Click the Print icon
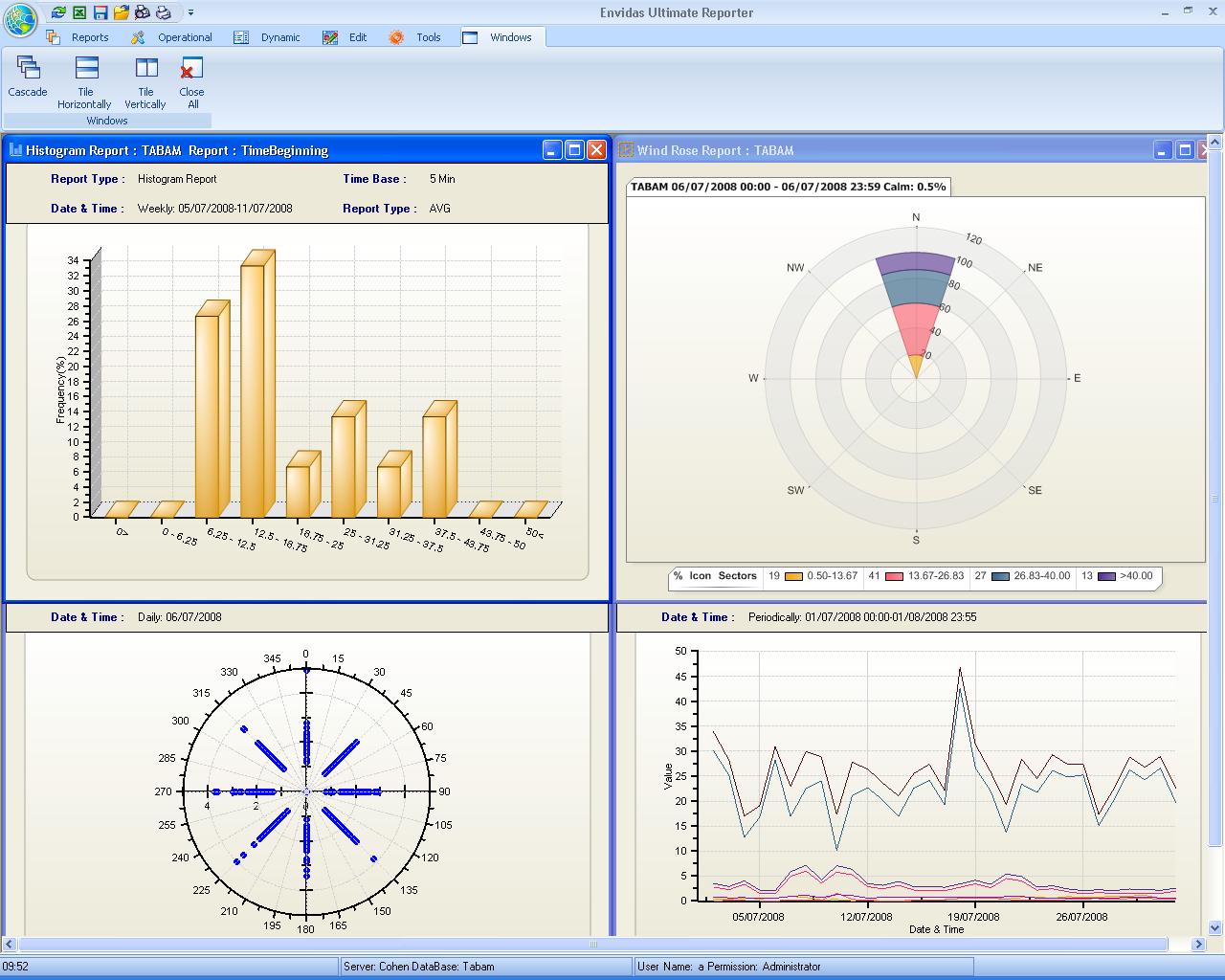The width and height of the screenshot is (1225, 980). coord(164,12)
